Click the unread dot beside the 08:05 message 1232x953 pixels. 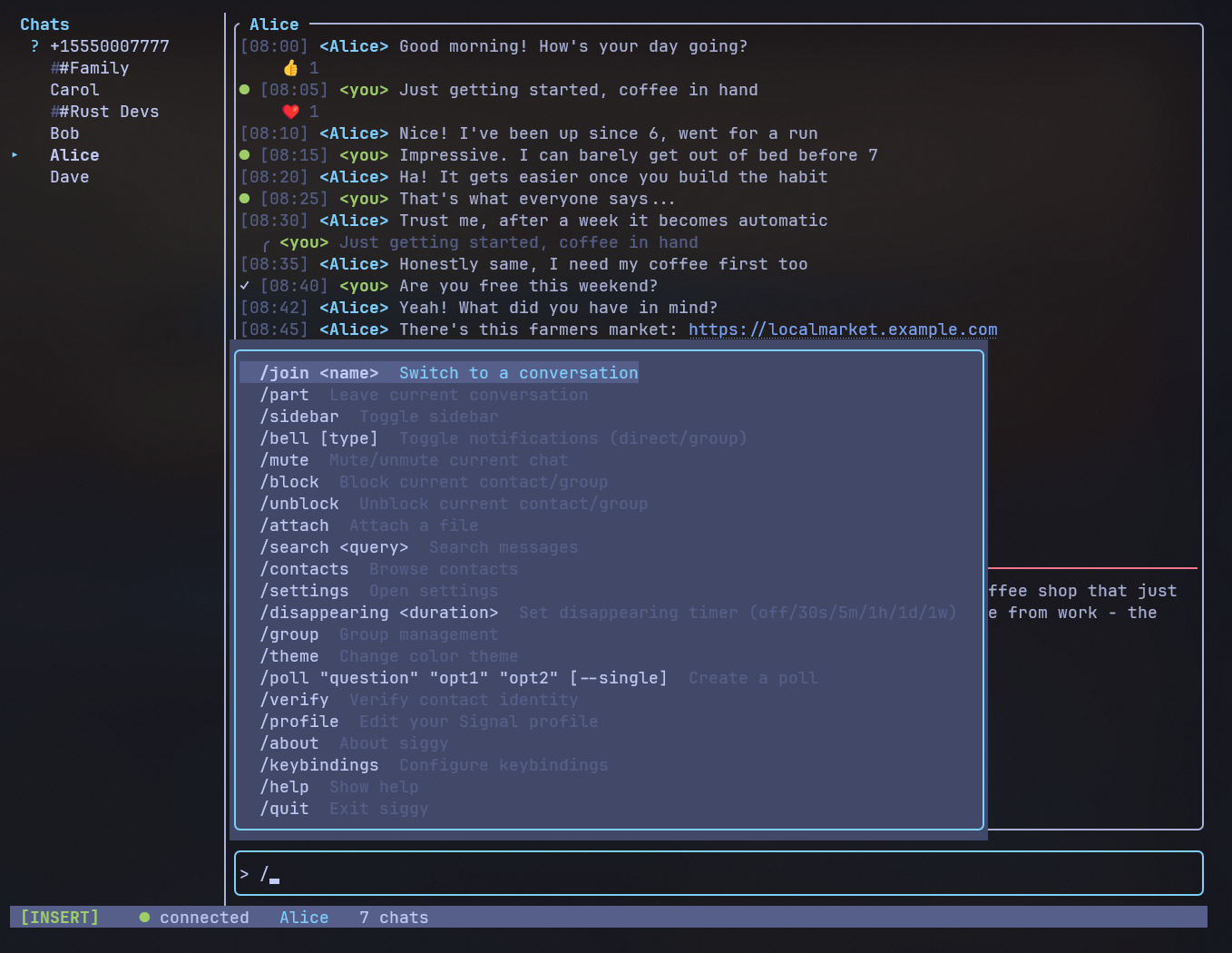click(x=243, y=89)
